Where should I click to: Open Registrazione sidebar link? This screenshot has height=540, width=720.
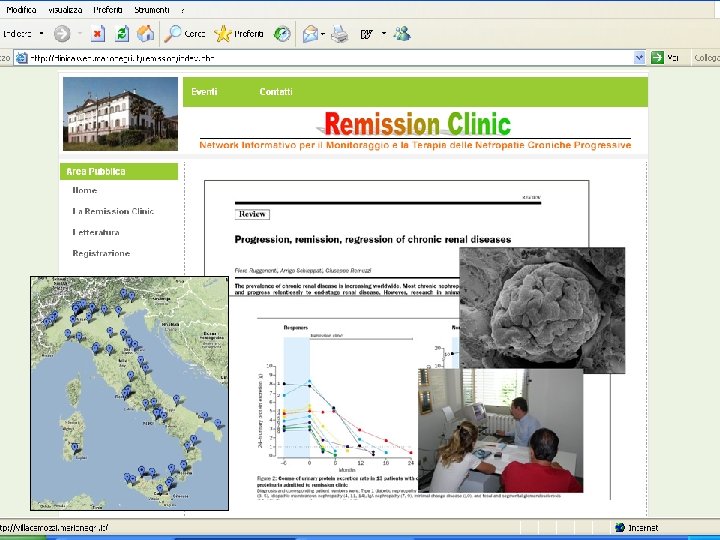point(101,253)
